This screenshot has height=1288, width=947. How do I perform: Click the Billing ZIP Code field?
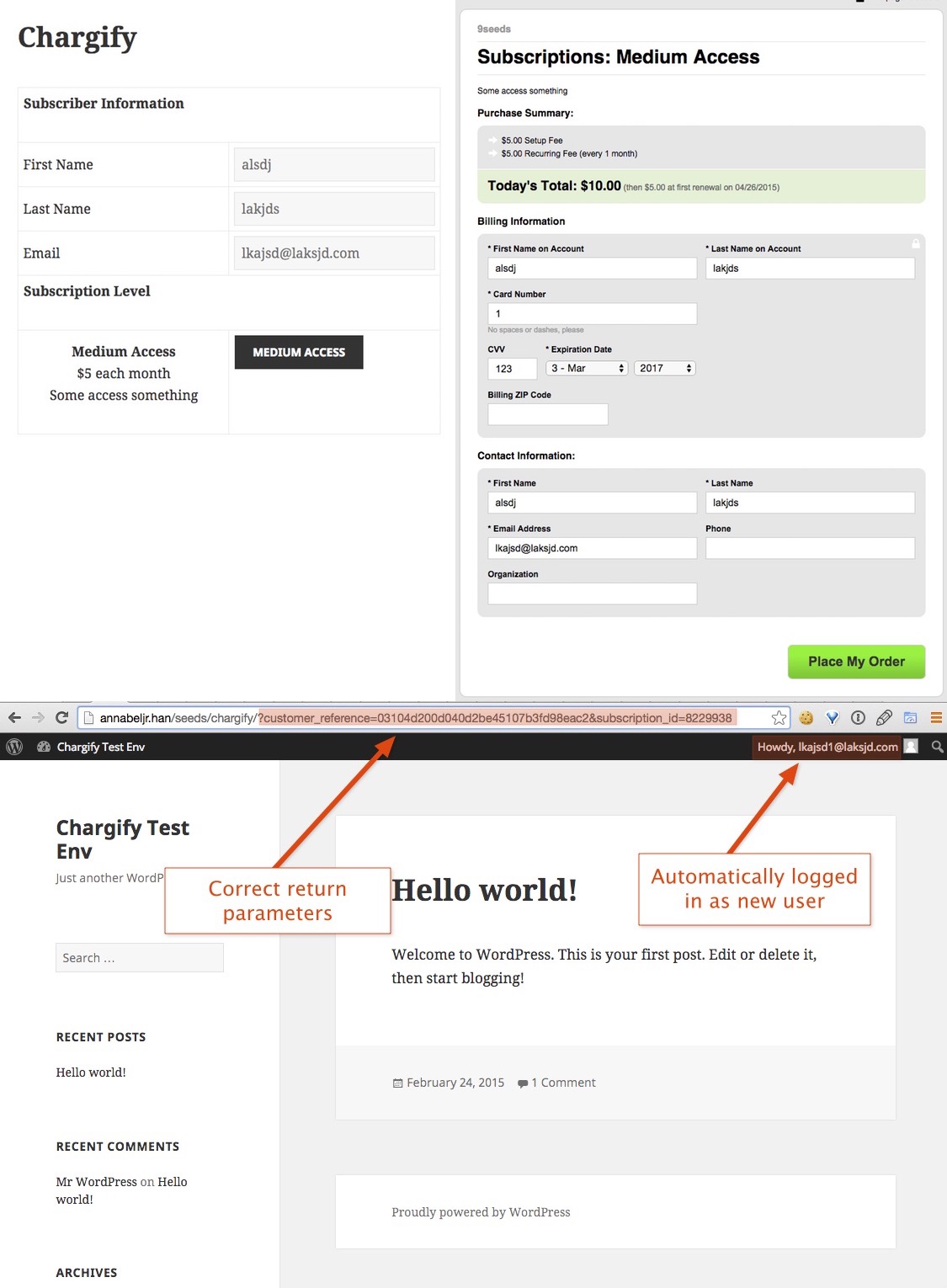[x=548, y=414]
